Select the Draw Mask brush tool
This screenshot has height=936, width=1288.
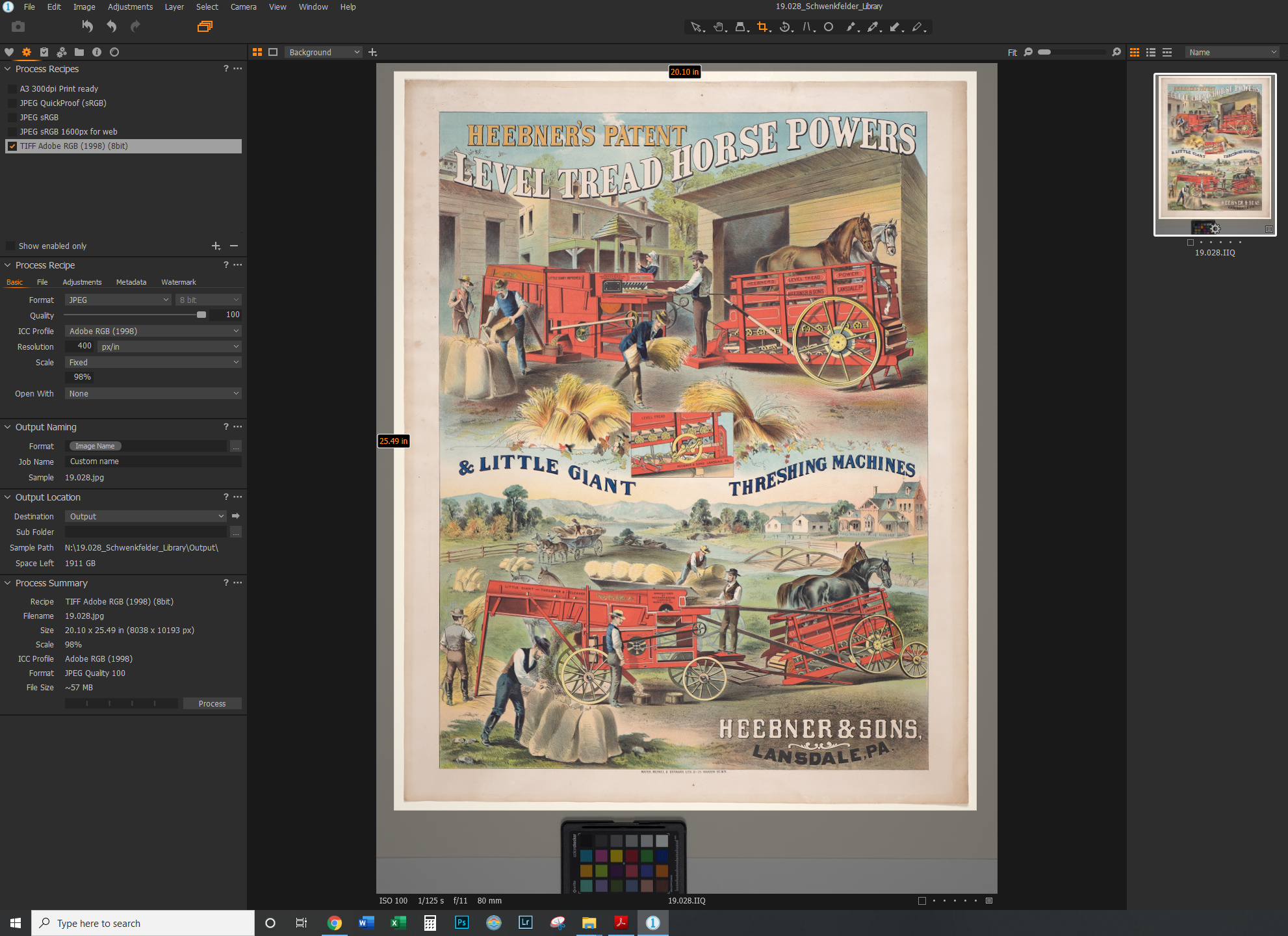tap(852, 27)
